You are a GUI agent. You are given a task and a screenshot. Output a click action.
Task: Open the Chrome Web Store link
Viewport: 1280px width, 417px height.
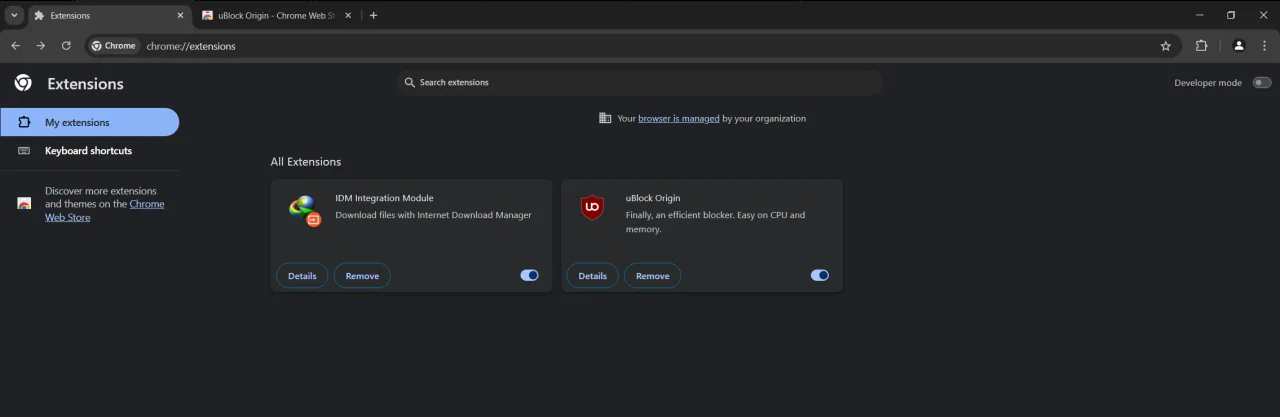[x=104, y=210]
